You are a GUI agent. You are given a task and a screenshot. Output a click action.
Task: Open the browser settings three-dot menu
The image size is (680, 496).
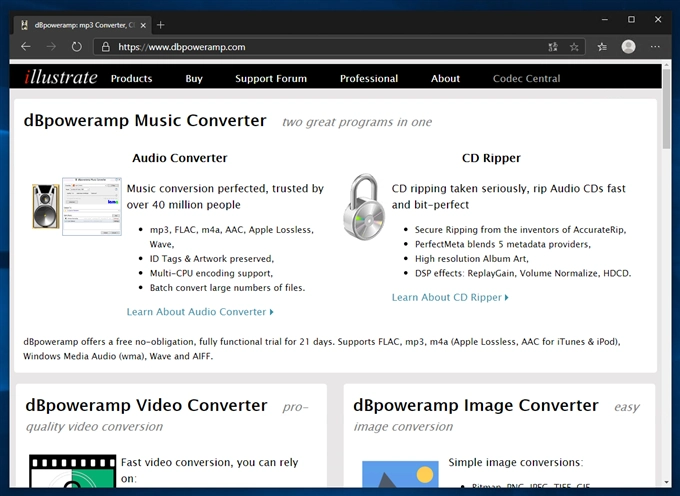tap(655, 46)
